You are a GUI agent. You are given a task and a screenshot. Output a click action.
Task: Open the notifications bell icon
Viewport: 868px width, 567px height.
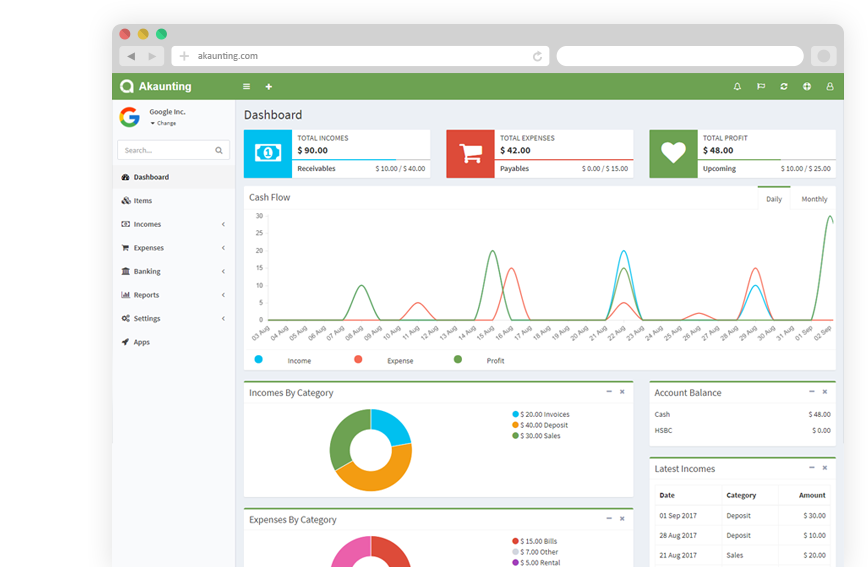737,86
